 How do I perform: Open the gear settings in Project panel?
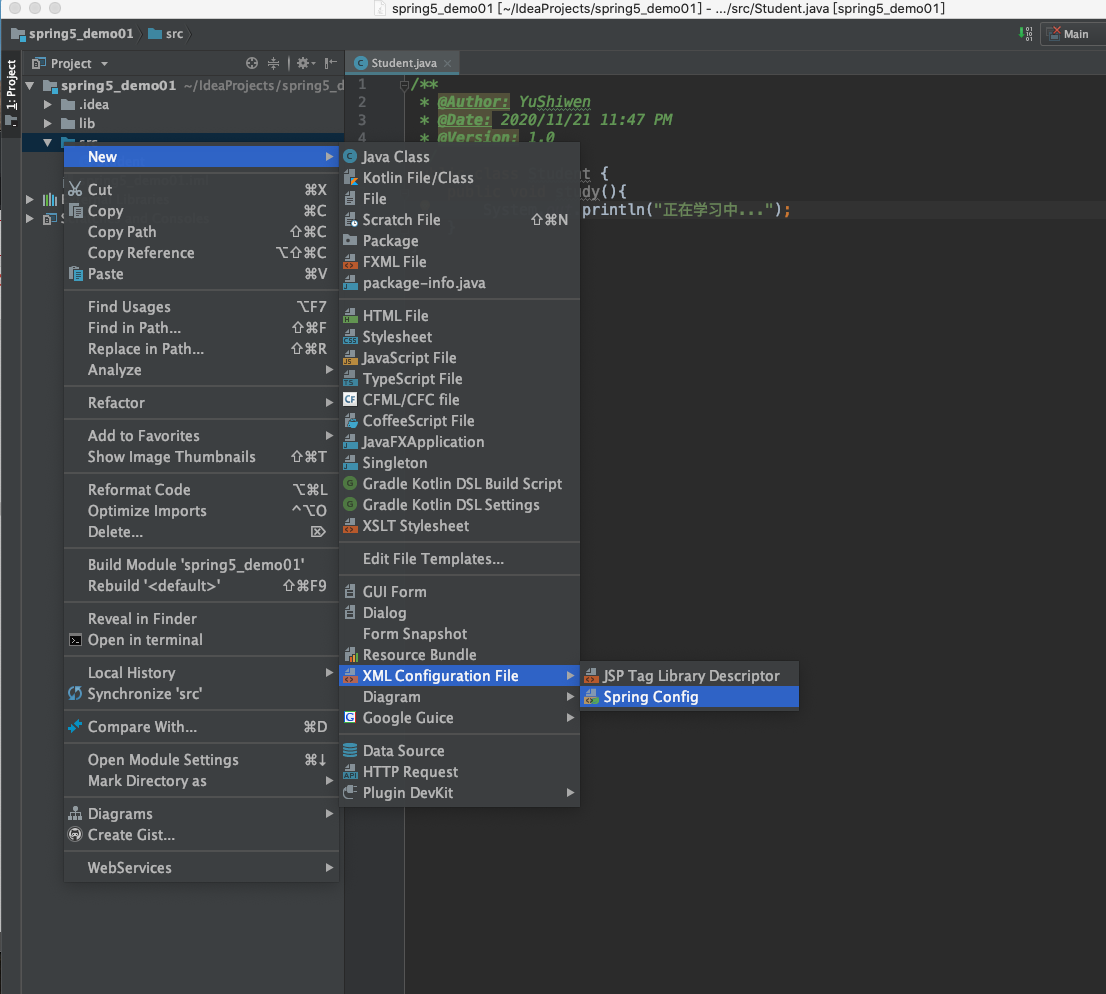[305, 63]
